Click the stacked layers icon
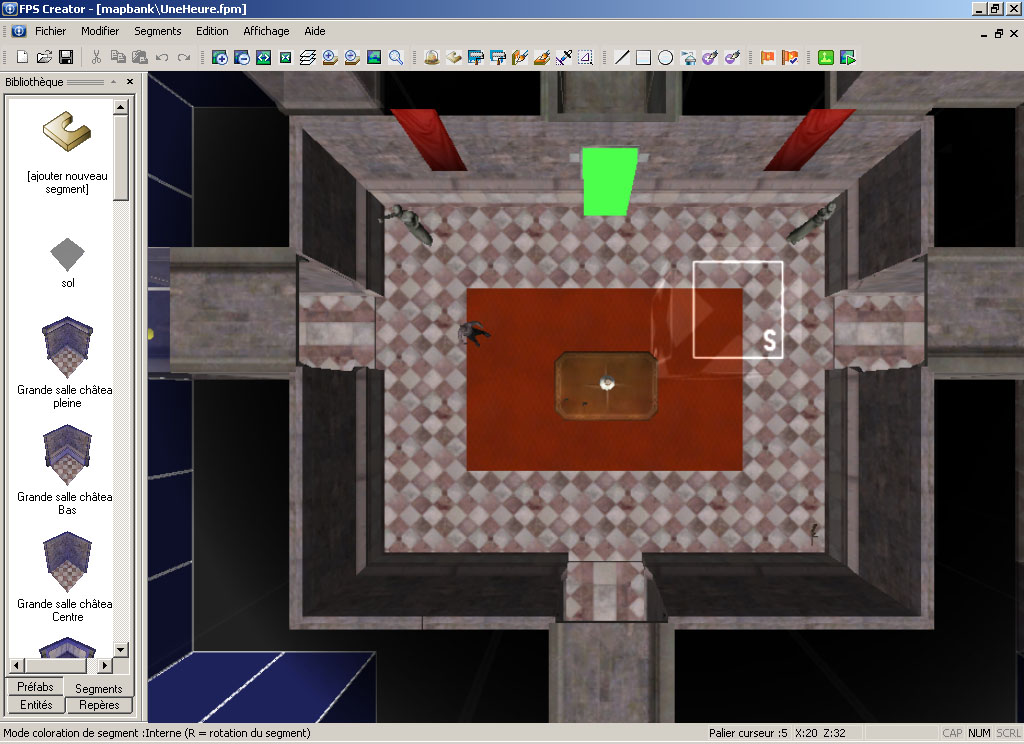 click(x=308, y=57)
